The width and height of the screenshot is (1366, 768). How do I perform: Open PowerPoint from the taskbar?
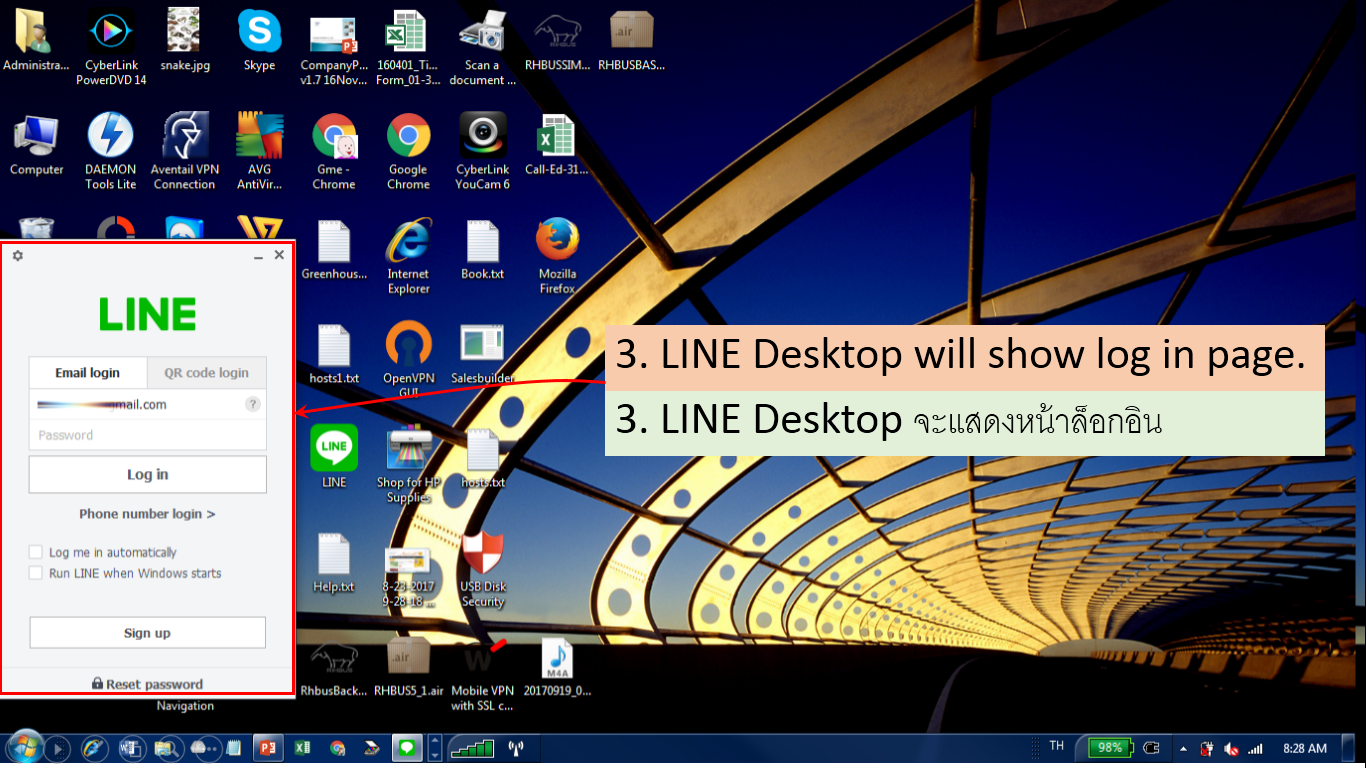click(267, 747)
